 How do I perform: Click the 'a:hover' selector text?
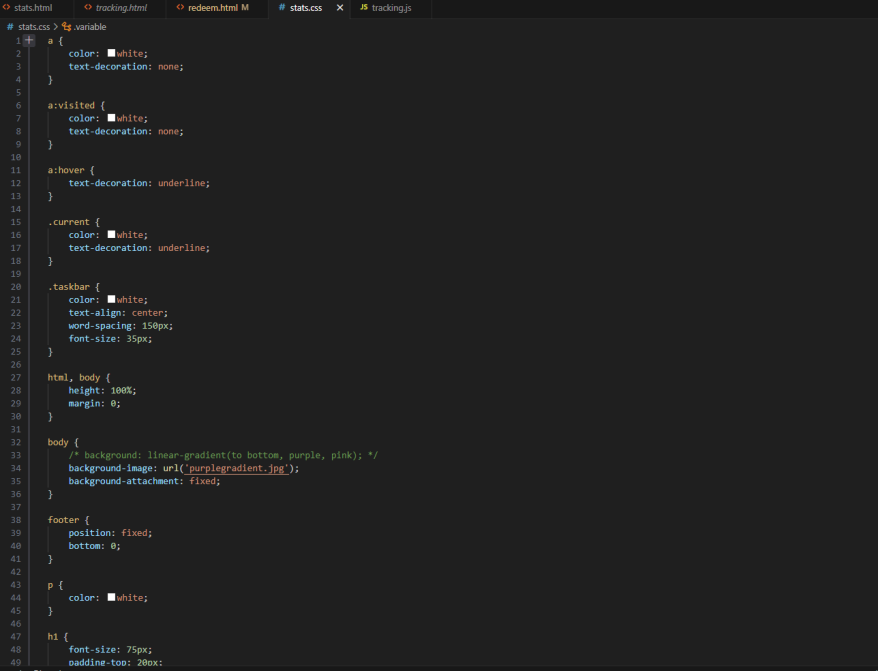66,170
